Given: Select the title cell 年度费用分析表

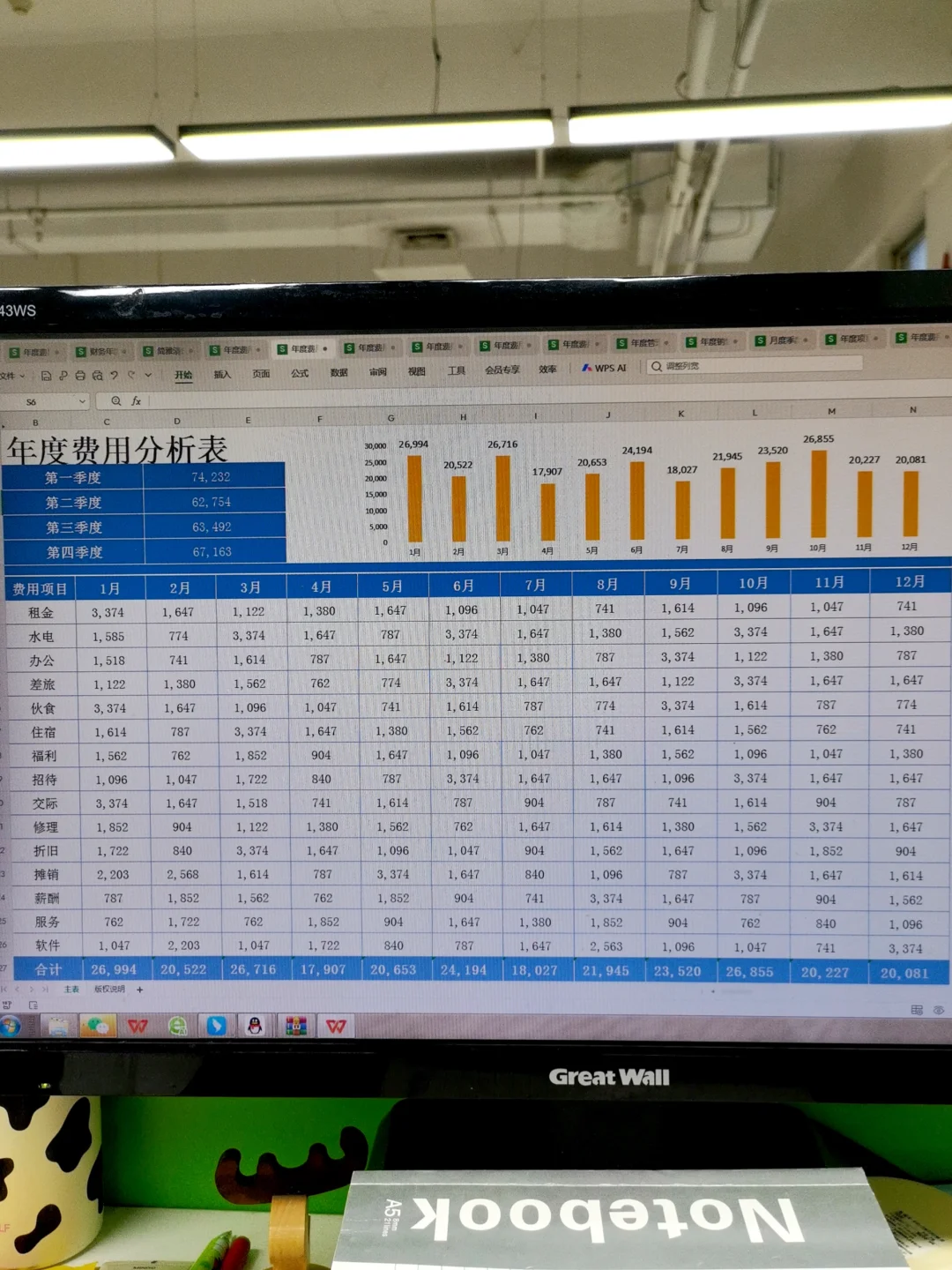Looking at the screenshot, I should [116, 450].
